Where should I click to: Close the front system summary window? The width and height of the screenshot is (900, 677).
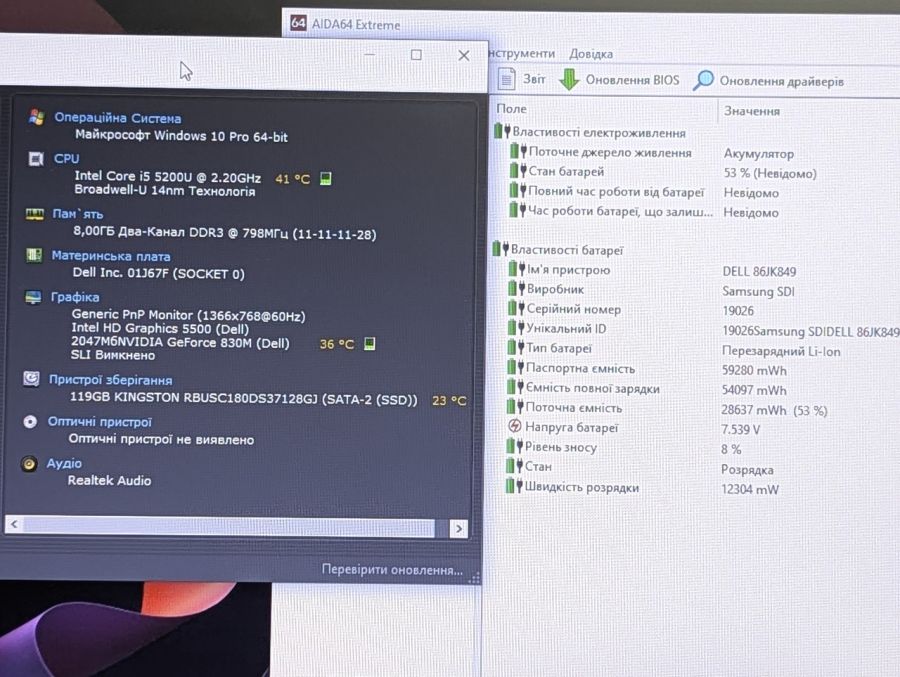pyautogui.click(x=464, y=55)
